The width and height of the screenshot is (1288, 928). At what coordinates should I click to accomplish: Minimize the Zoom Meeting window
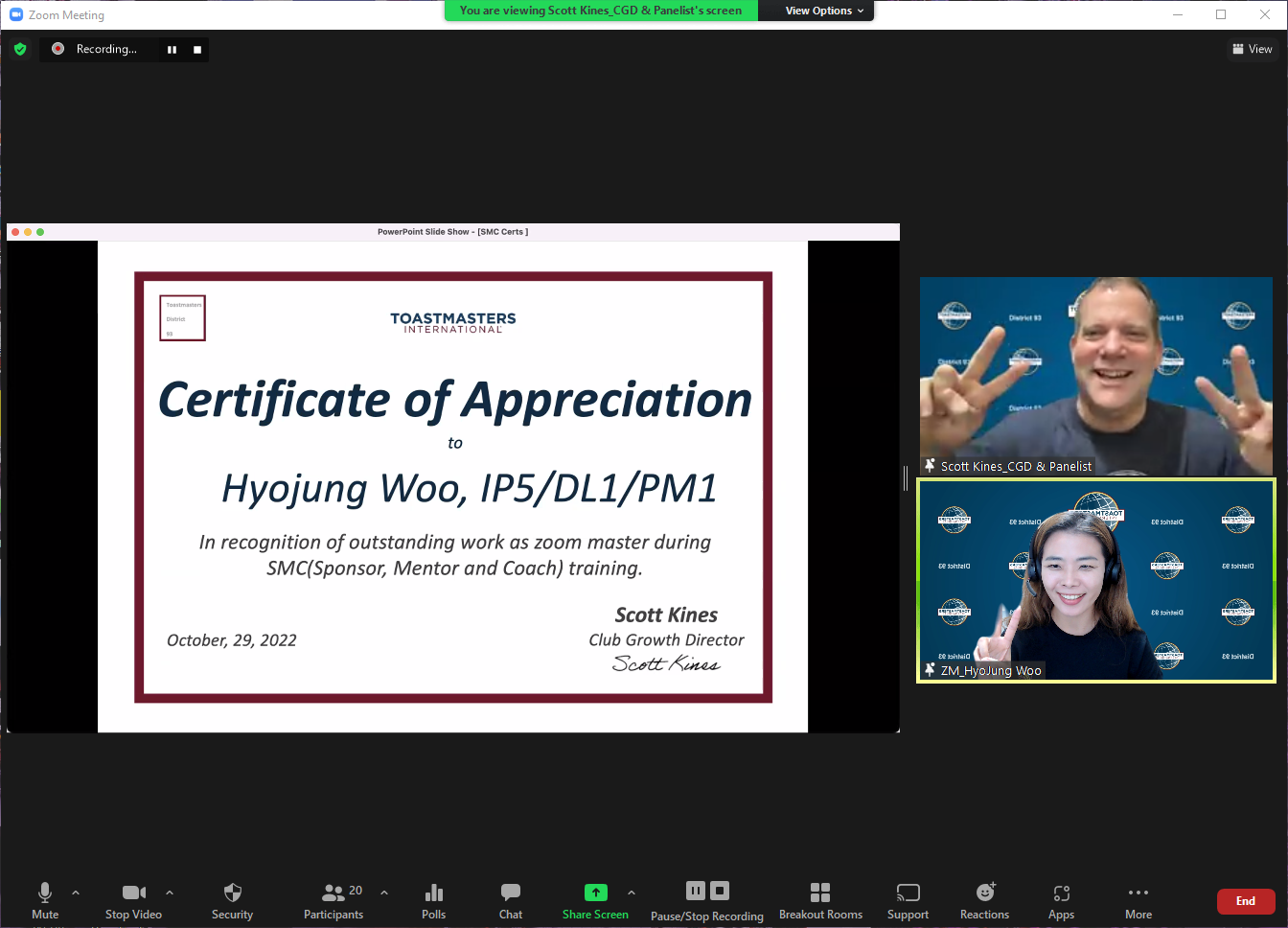coord(1178,14)
